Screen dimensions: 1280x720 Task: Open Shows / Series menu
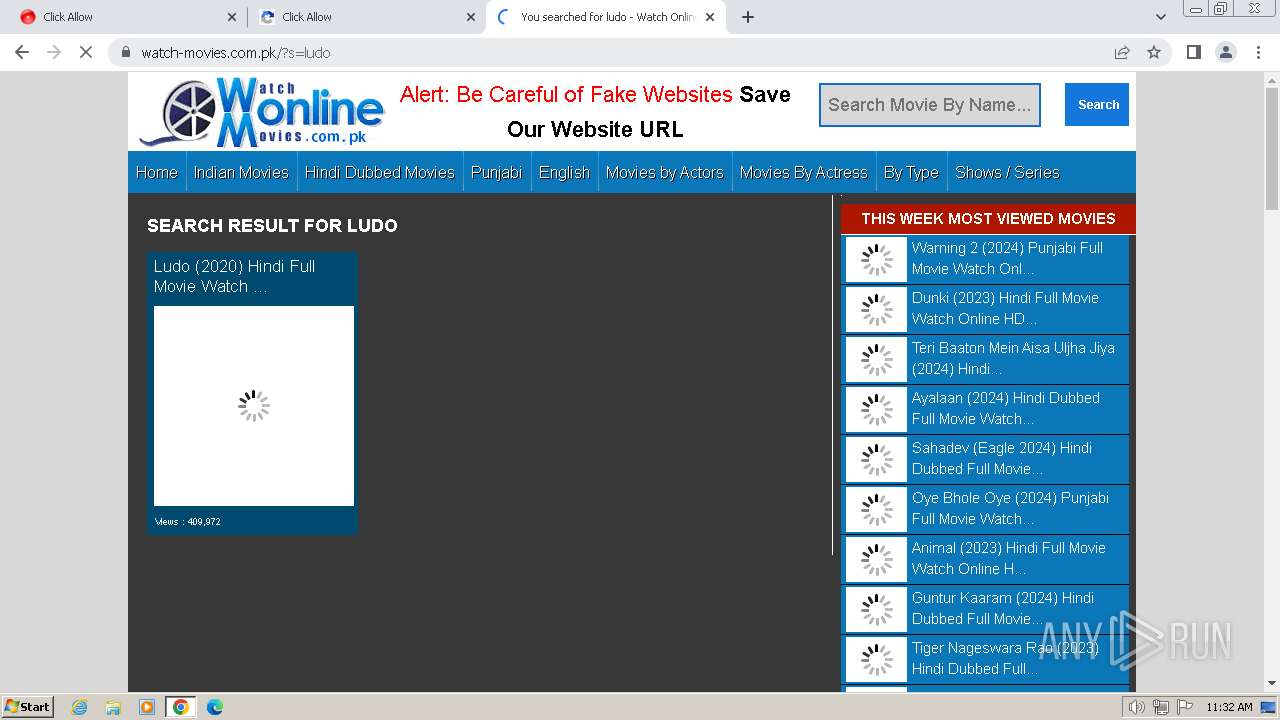[1007, 172]
